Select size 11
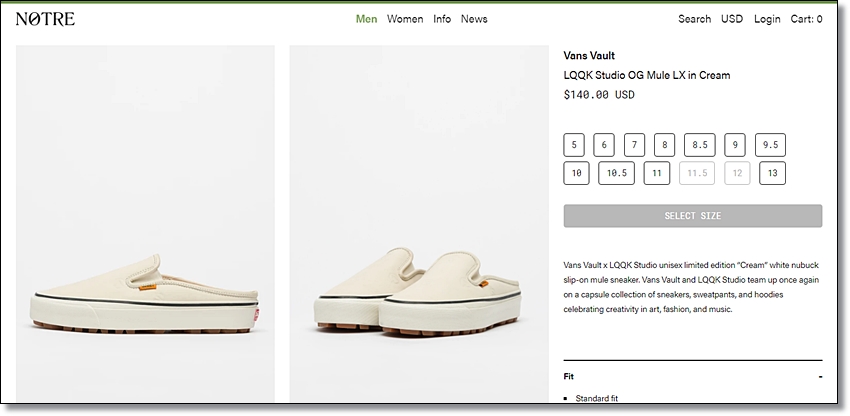 (x=656, y=173)
